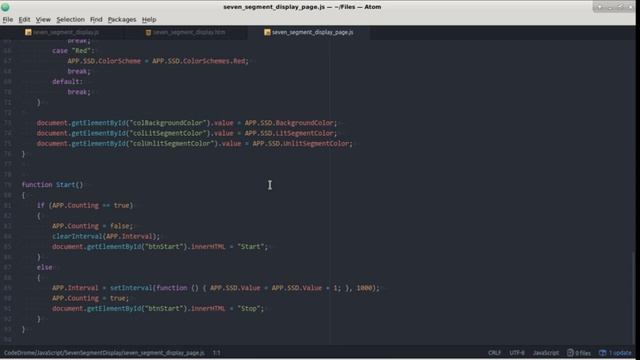Click the window control buttons in title bar
Viewport: 640px width, 360px height.
click(x=613, y=7)
